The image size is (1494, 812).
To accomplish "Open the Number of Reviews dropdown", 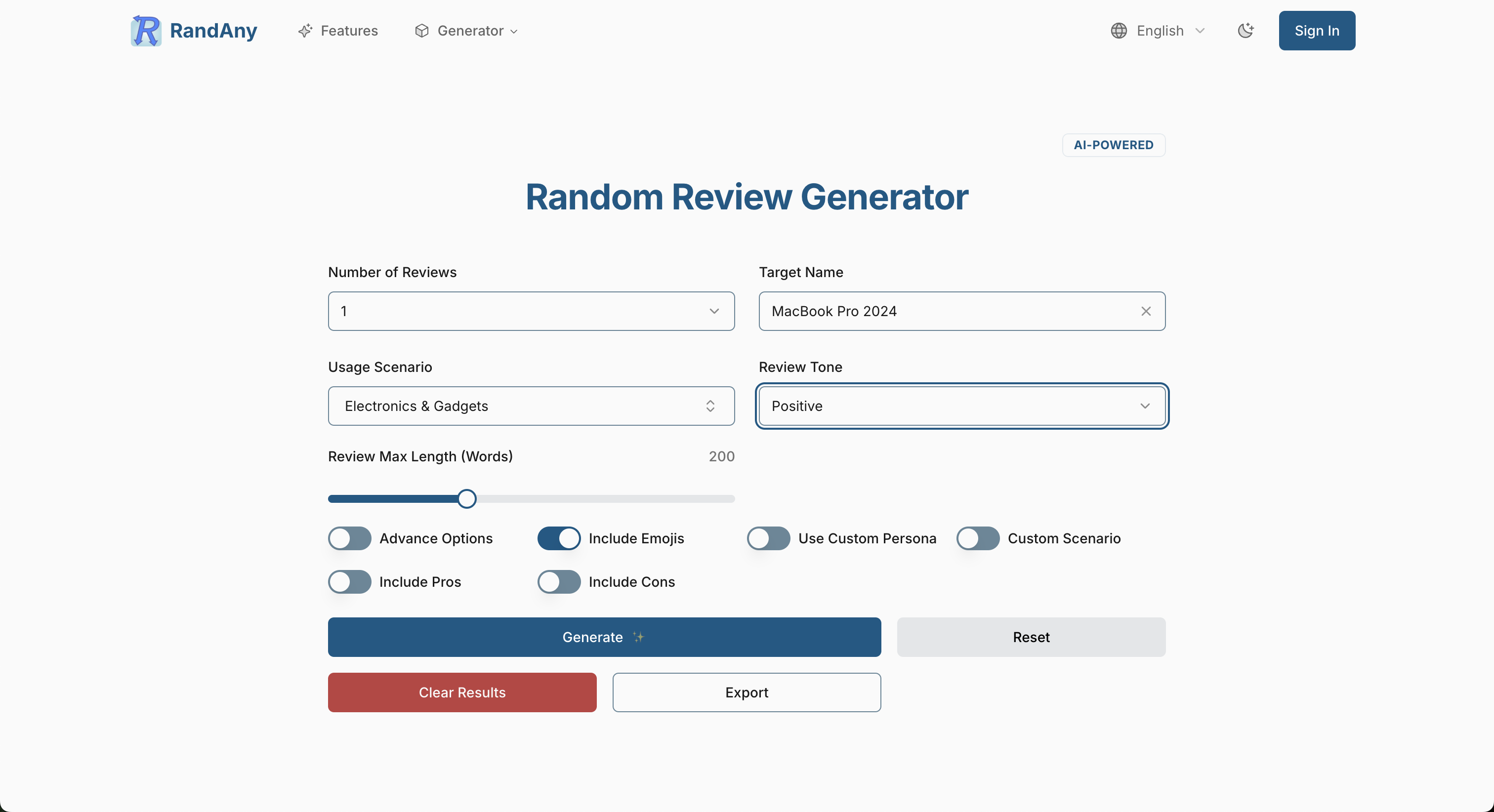I will click(531, 312).
